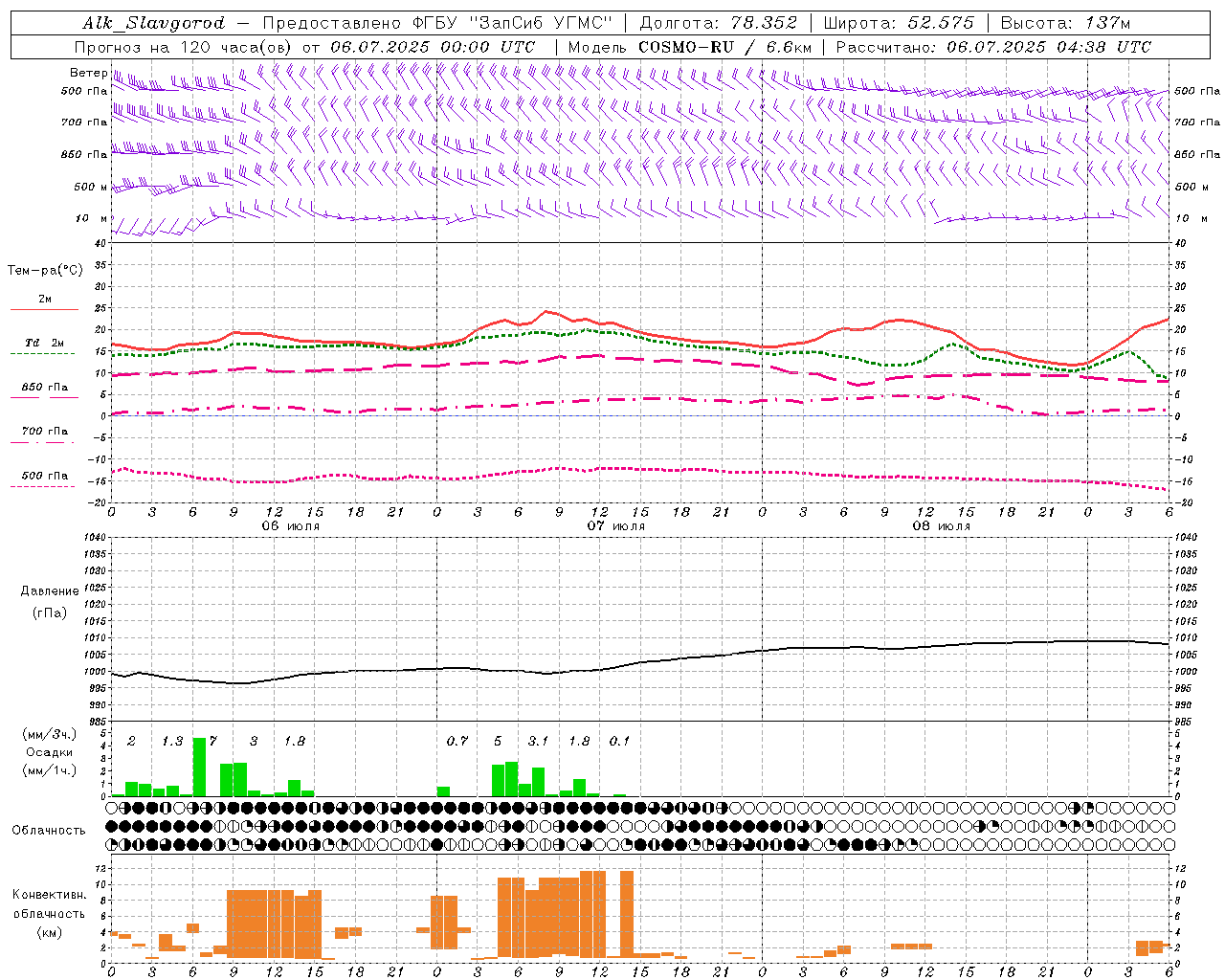Select the "Модель COSMO-RU / 6.6км" model label

(x=689, y=47)
